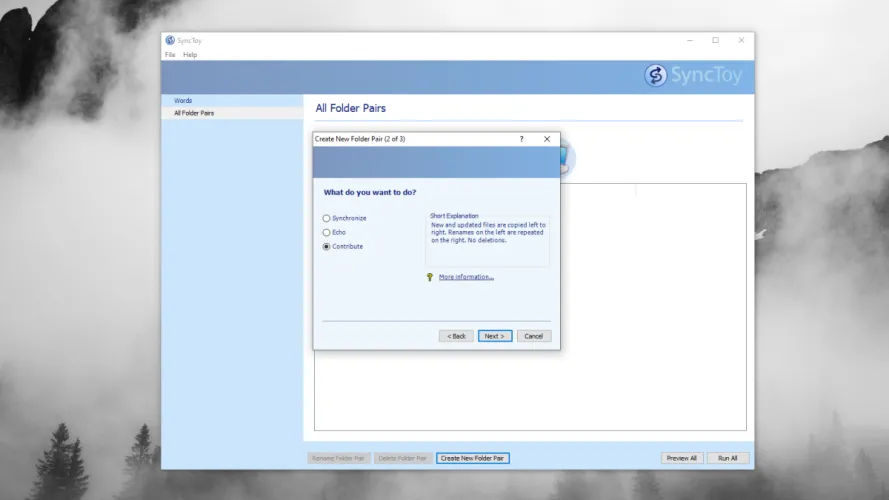Cancel the folder pair wizard
Viewport: 889px width, 500px height.
(x=533, y=336)
